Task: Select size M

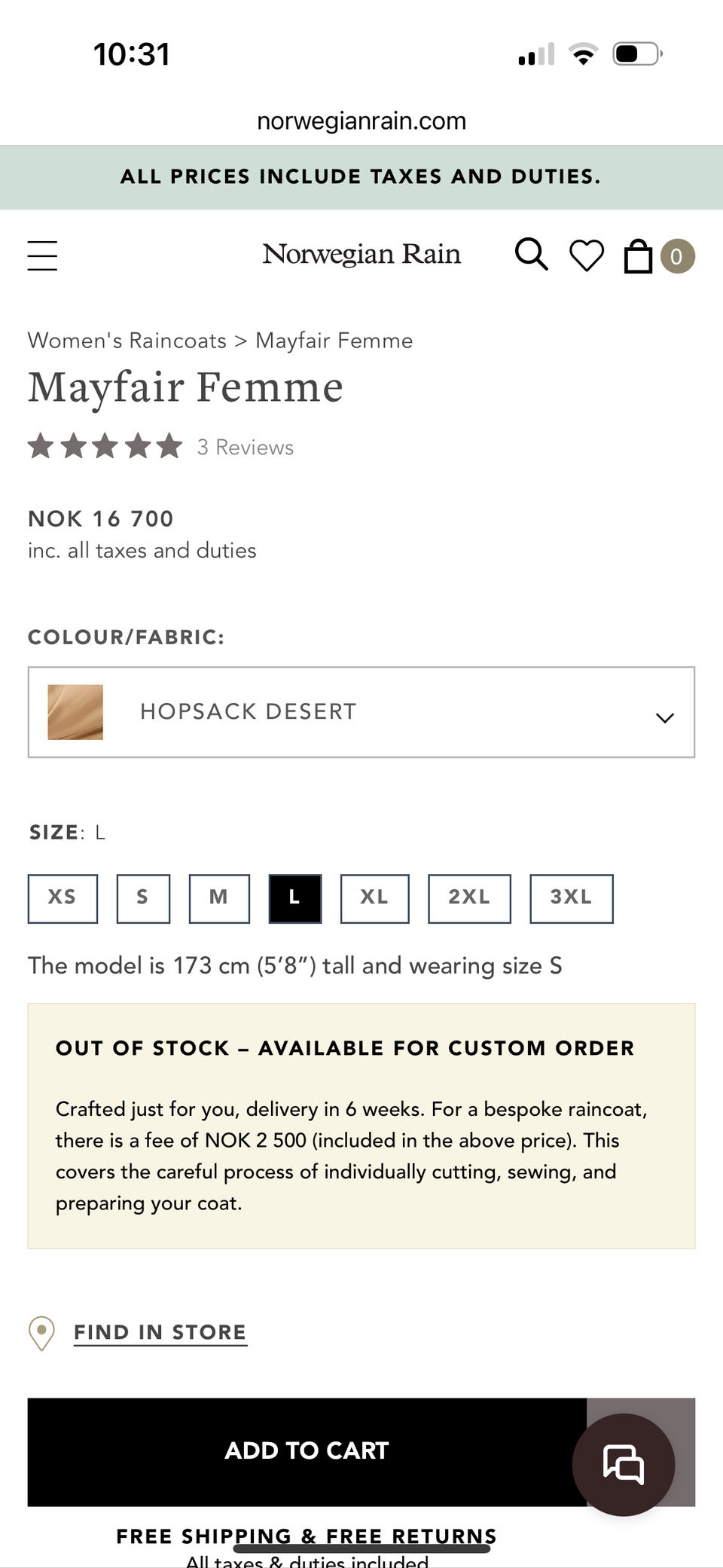Action: [x=218, y=898]
